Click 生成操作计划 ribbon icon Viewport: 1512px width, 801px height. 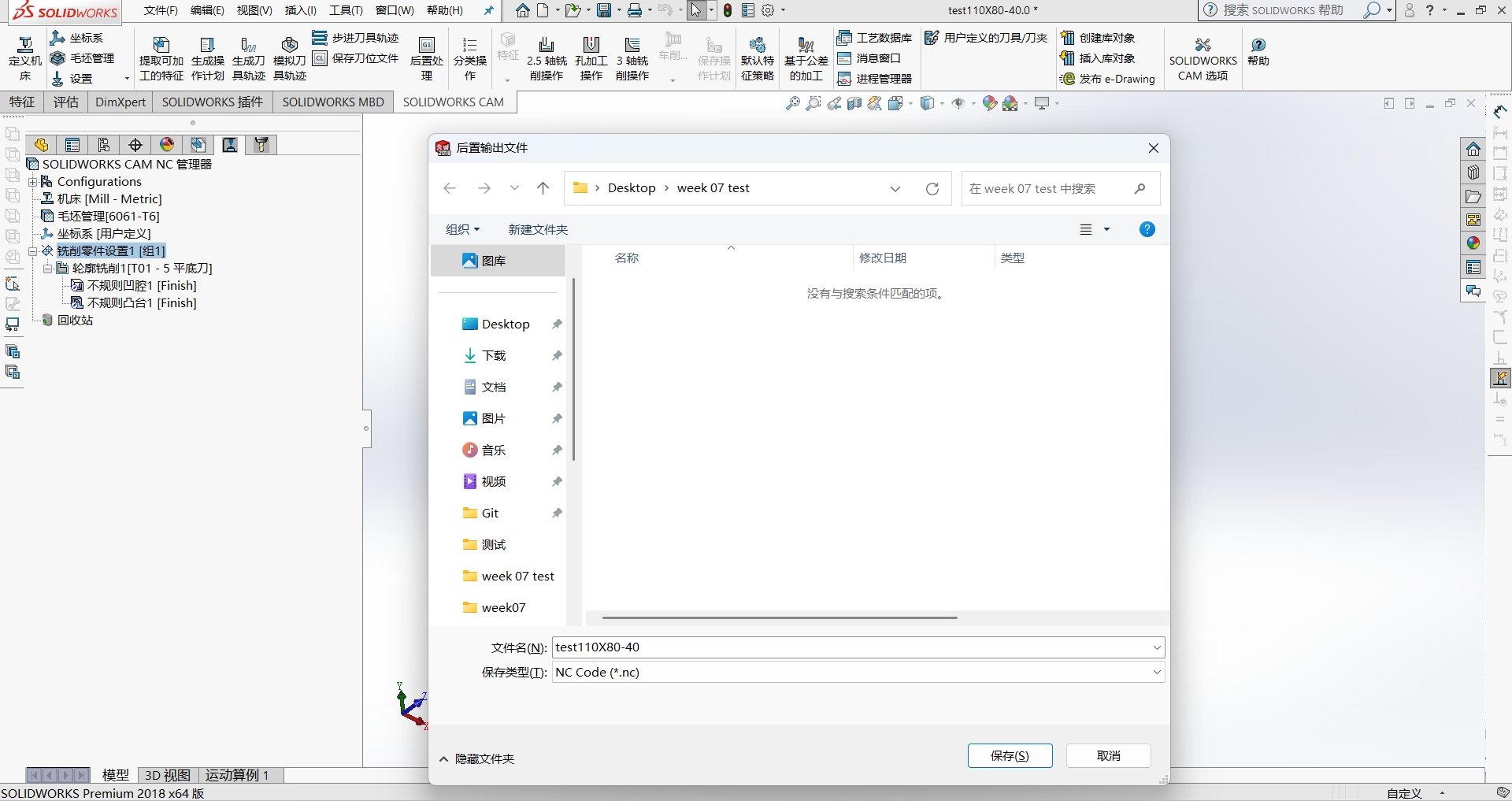[x=208, y=58]
